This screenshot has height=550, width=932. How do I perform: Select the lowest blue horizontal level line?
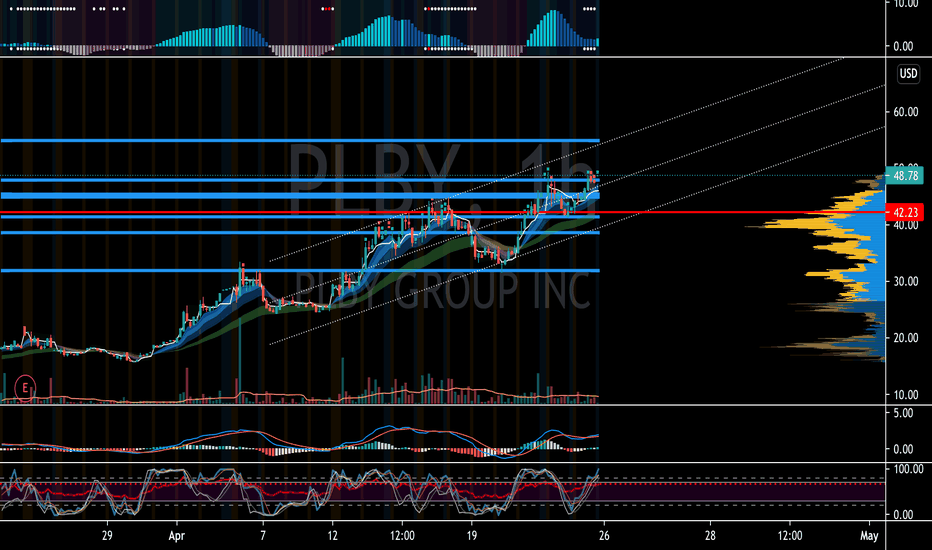(300, 271)
